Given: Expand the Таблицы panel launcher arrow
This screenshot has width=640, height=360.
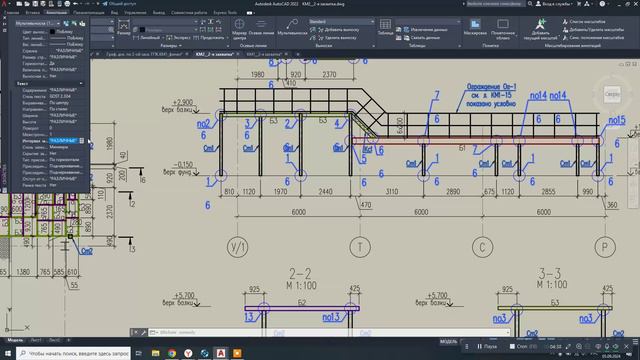Looking at the screenshot, I should click(460, 46).
